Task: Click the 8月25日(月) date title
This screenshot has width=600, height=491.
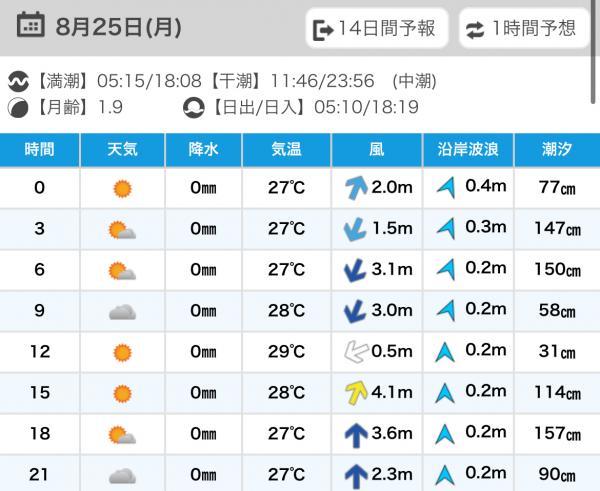Action: tap(119, 27)
